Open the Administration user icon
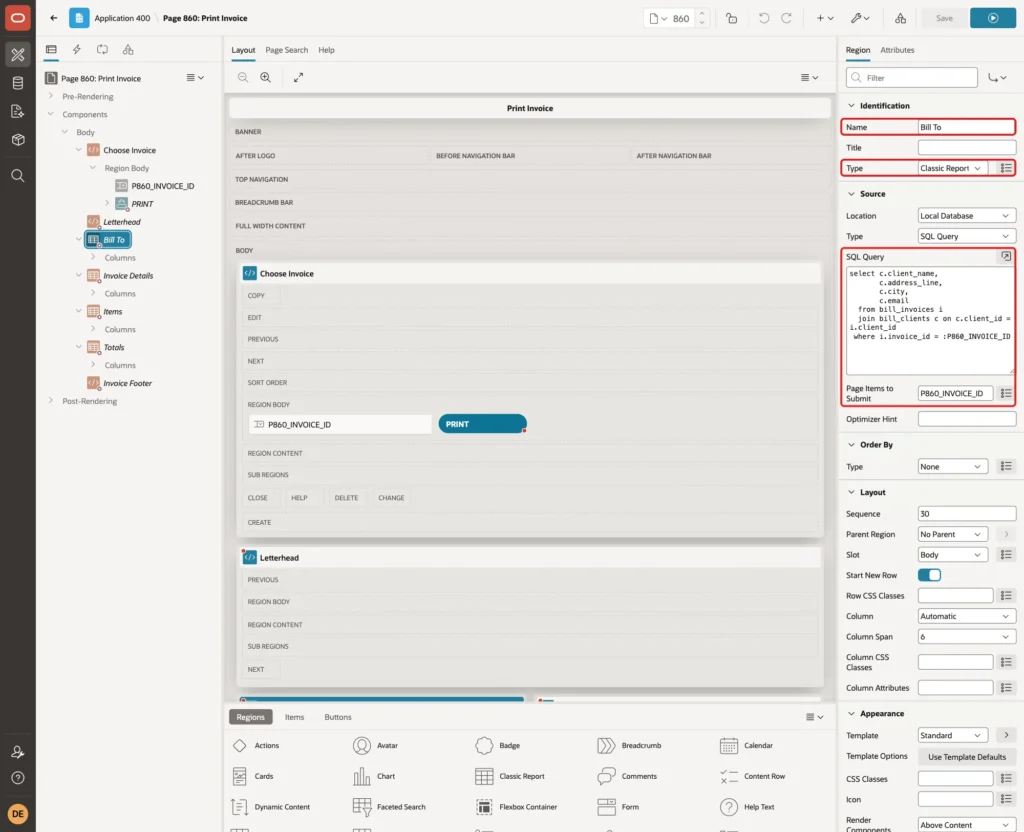Viewport: 1024px width, 832px height. tap(18, 752)
